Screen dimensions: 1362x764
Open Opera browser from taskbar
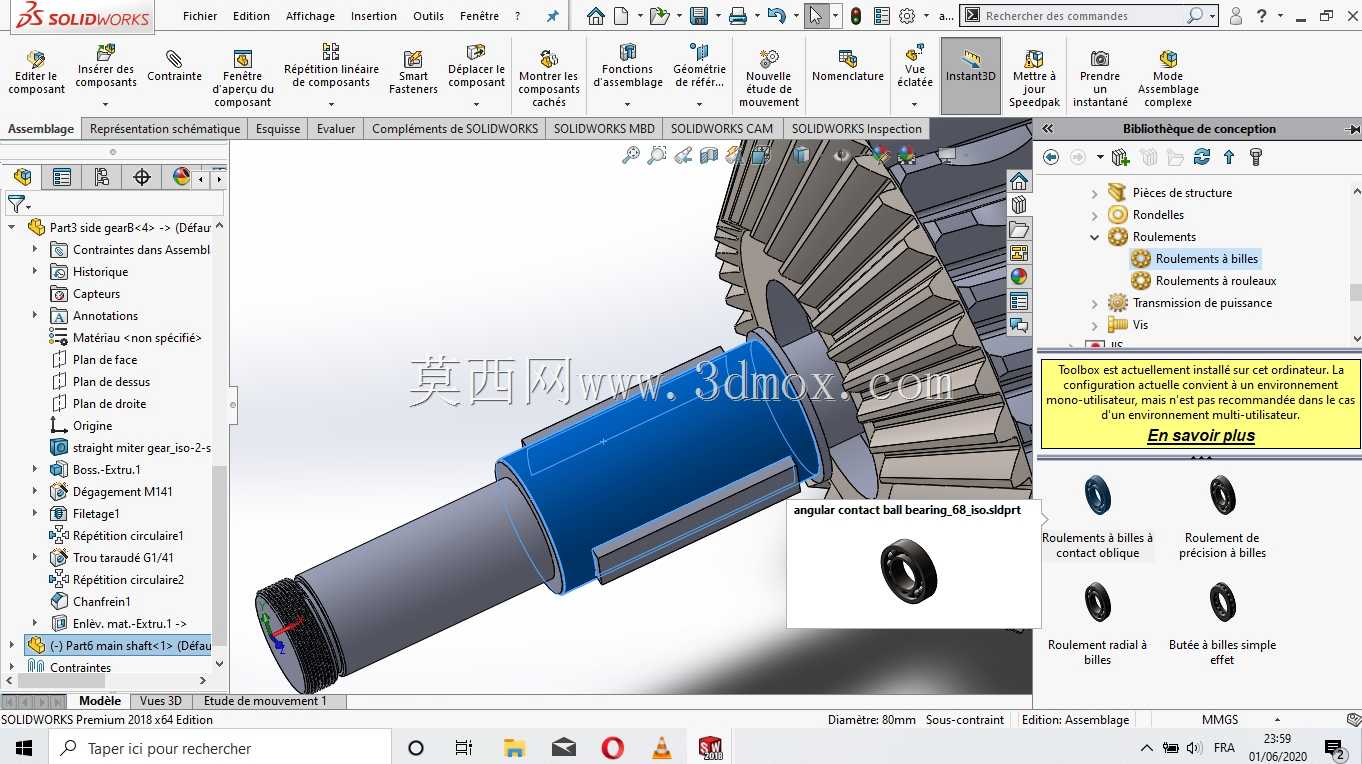coord(612,748)
